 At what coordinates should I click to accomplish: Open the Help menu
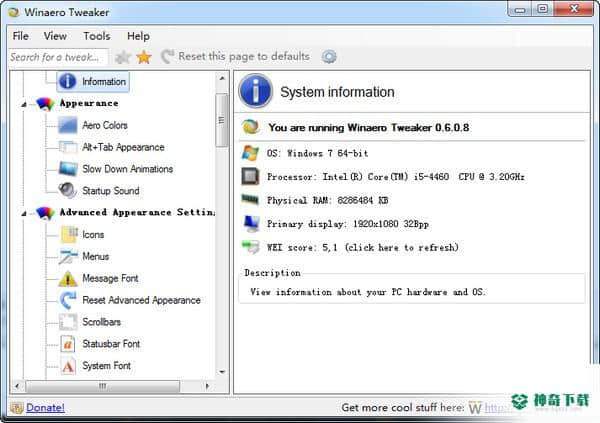[138, 36]
